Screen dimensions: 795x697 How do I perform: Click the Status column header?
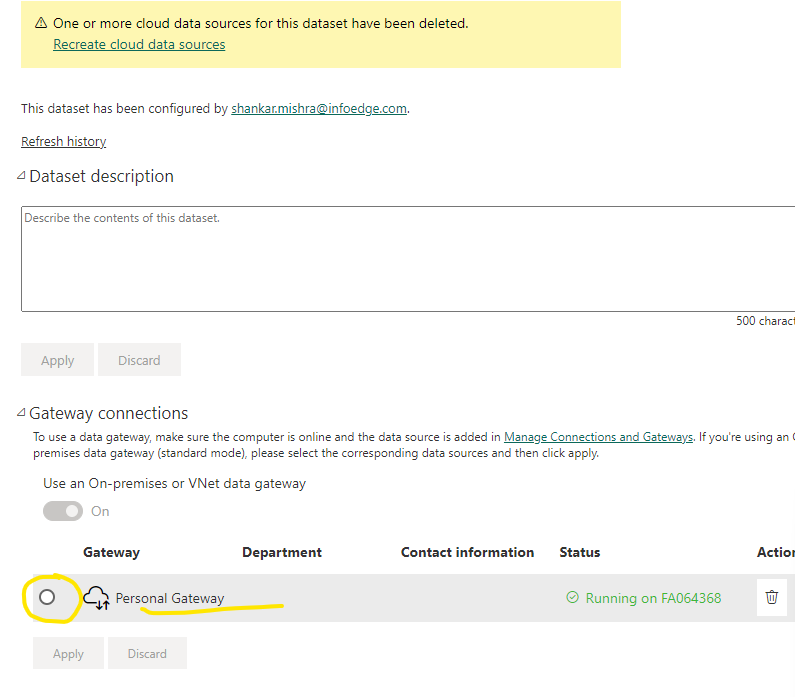[x=580, y=552]
